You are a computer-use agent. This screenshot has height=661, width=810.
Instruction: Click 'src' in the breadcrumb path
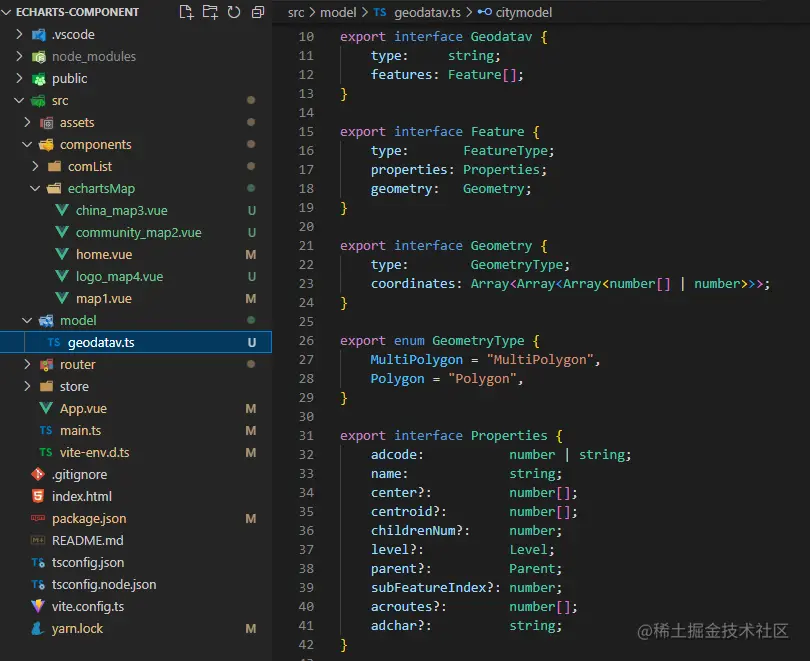pos(296,12)
